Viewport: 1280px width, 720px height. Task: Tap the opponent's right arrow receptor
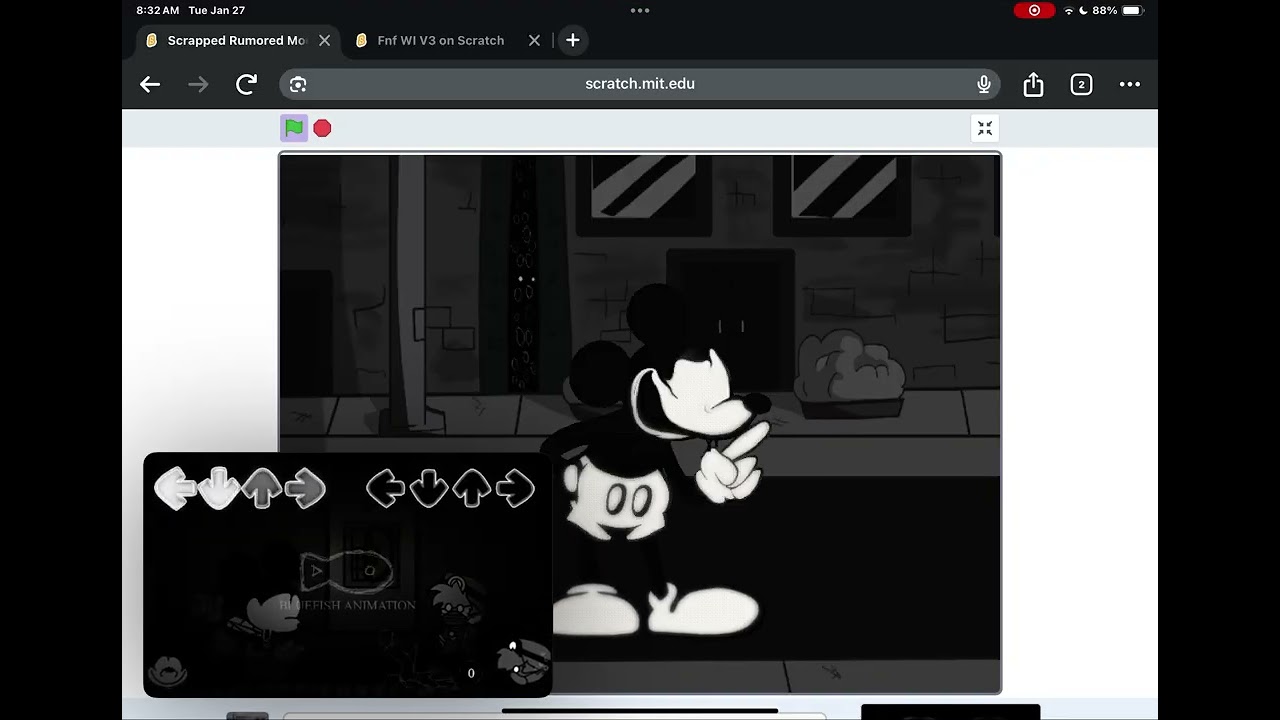(x=306, y=489)
